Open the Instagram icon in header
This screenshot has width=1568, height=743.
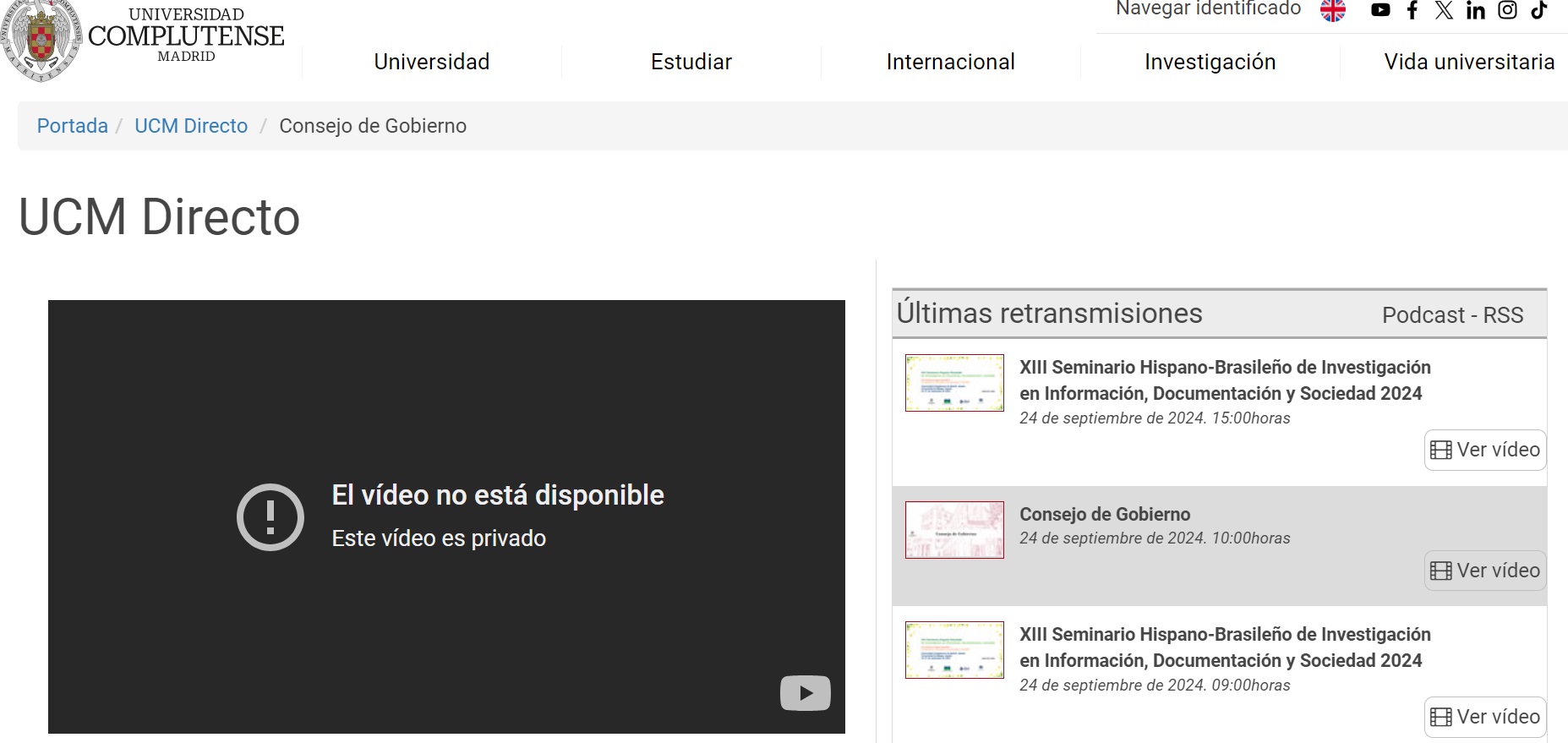point(1507,10)
